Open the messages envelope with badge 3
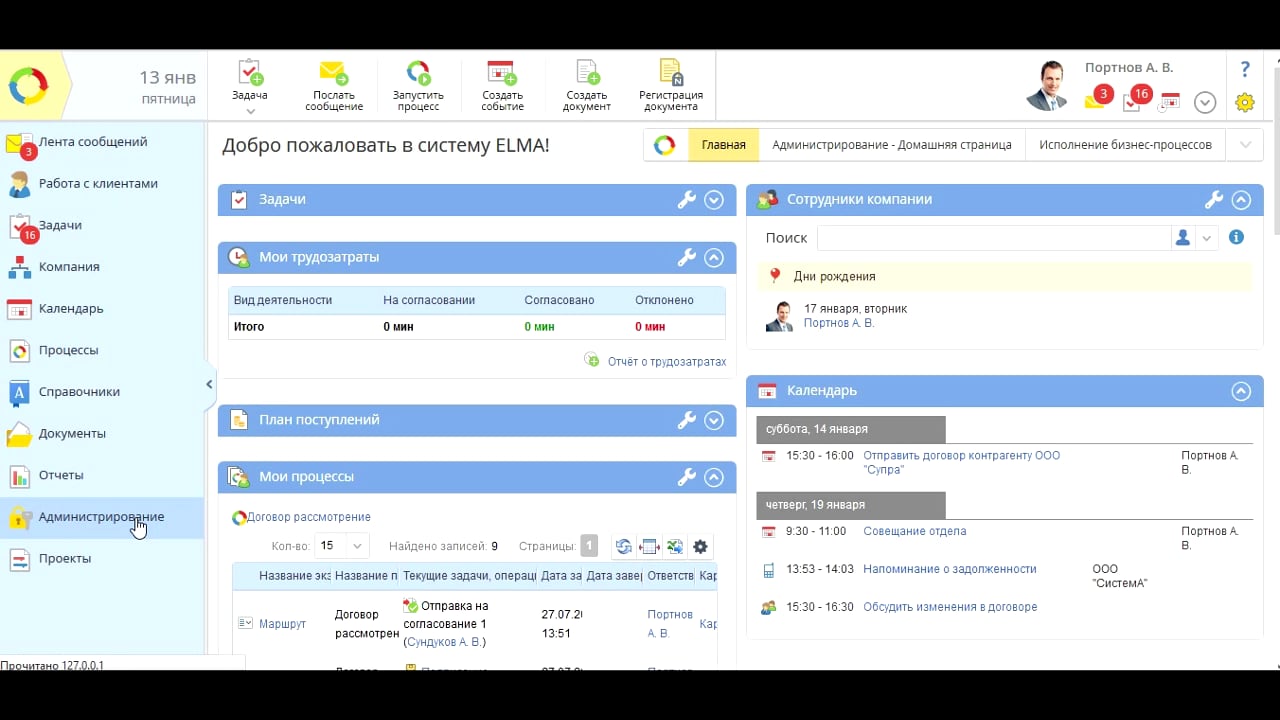Viewport: 1280px width, 720px height. 1097,99
